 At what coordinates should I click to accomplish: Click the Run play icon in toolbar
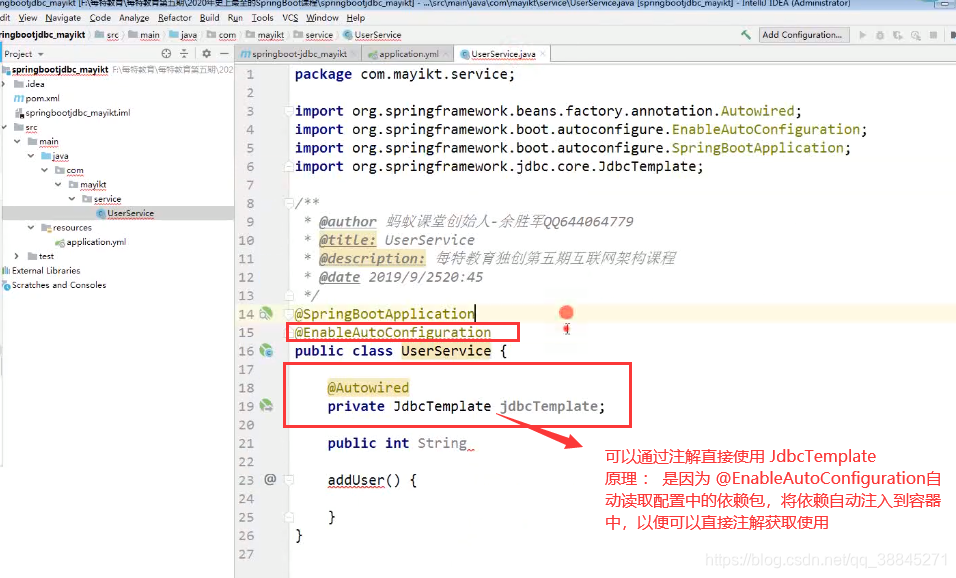pos(862,35)
